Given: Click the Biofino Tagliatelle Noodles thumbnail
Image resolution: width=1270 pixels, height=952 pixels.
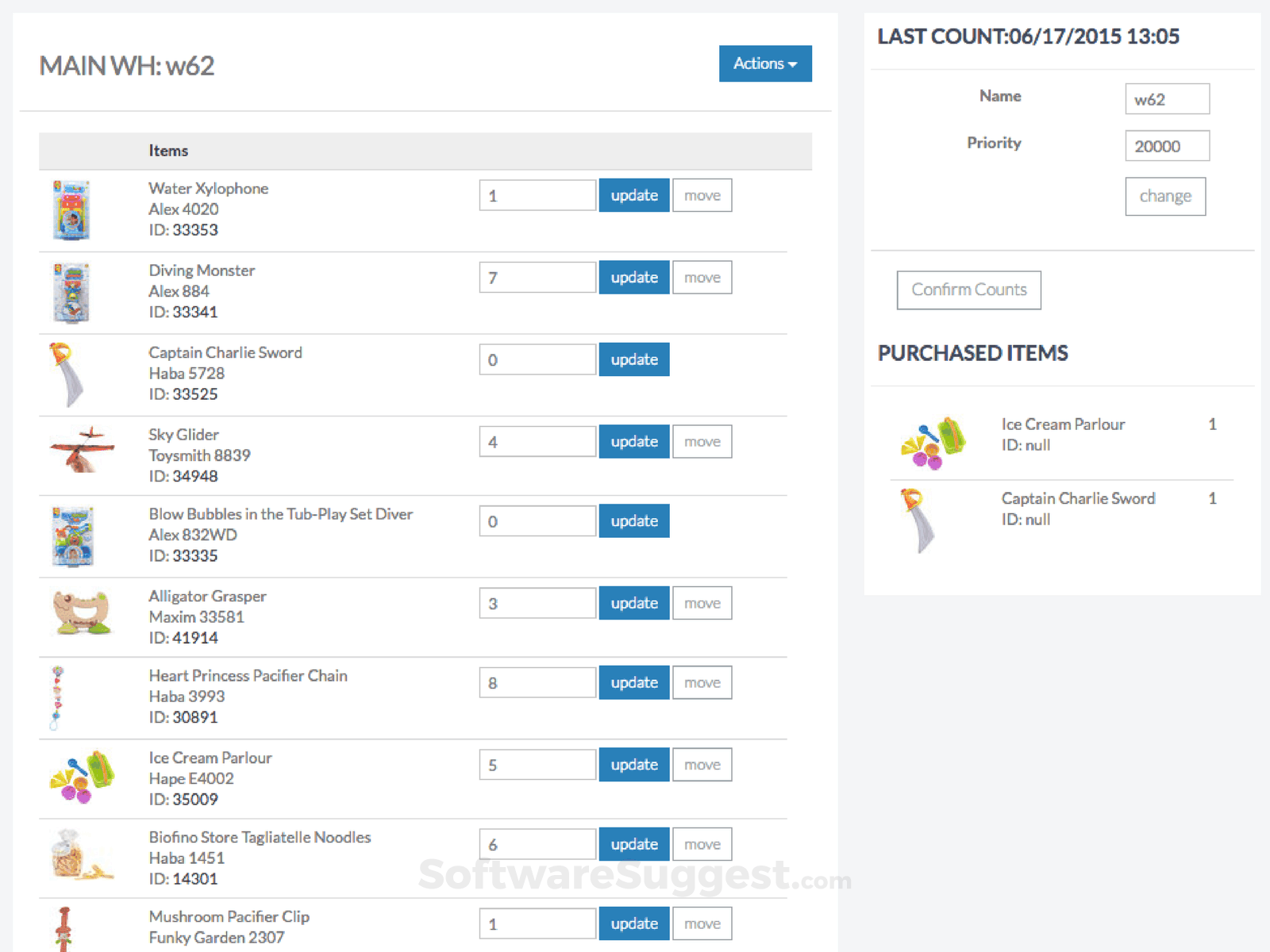Looking at the screenshot, I should click(x=78, y=855).
